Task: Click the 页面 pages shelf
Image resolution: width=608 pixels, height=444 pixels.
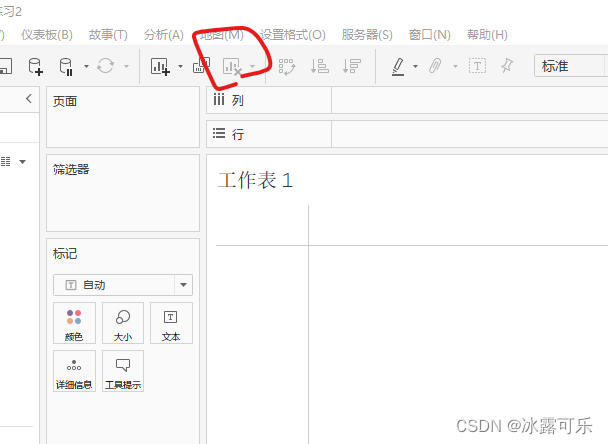Action: point(123,117)
